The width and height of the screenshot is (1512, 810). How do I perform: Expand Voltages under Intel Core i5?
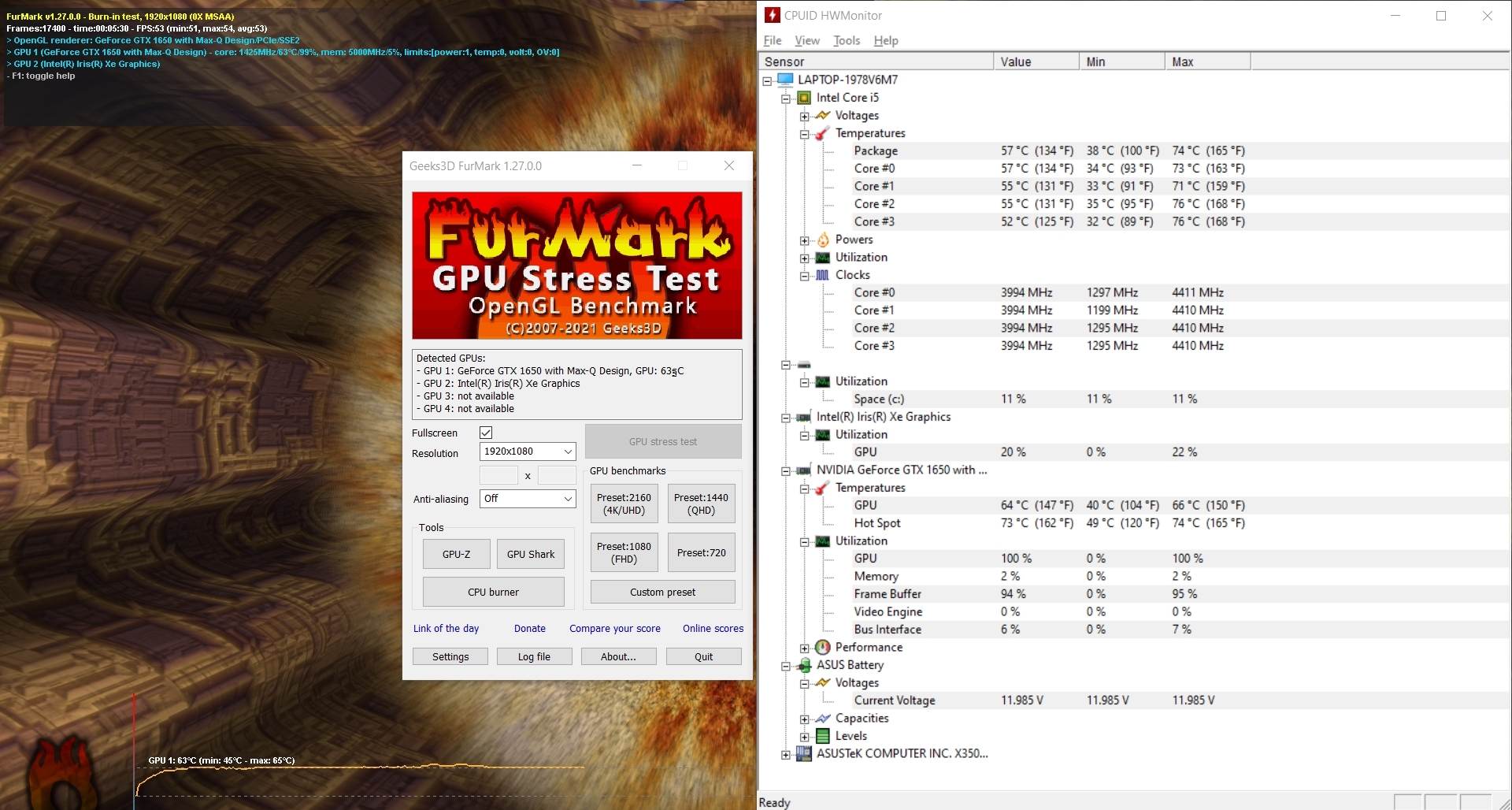[x=805, y=116]
